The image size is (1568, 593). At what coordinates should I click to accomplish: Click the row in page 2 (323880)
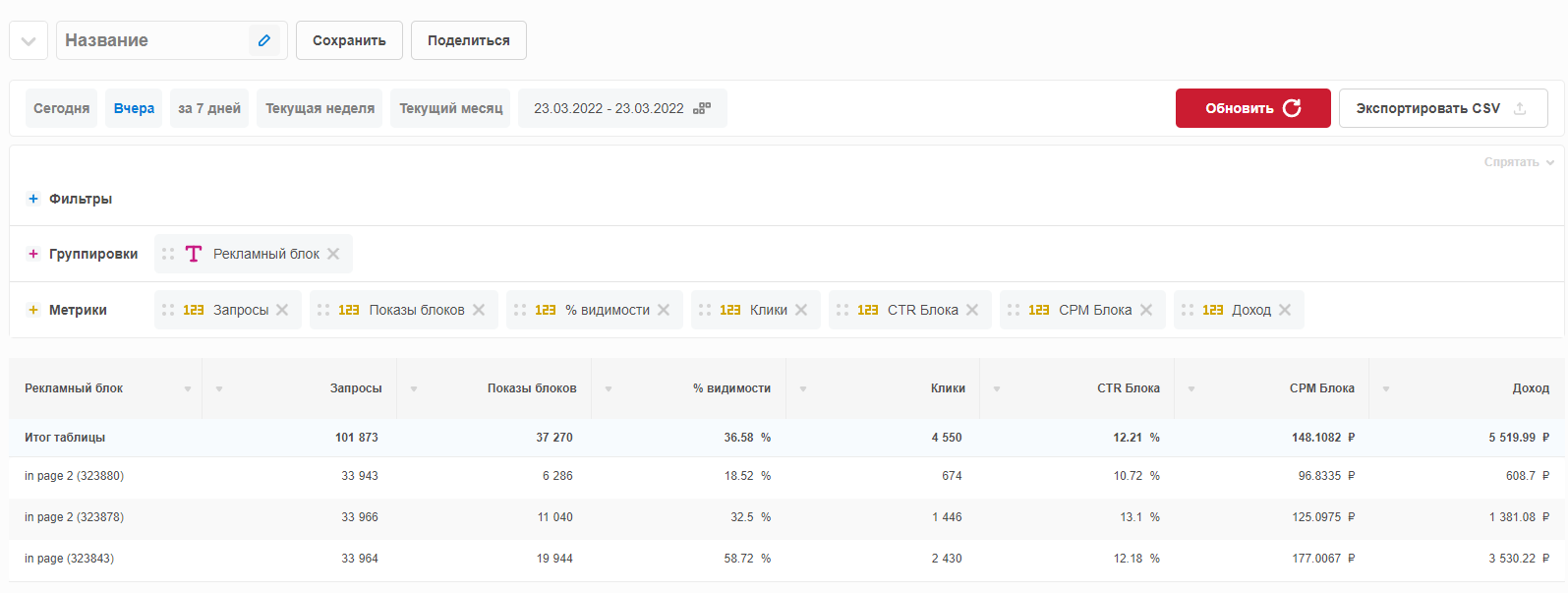coord(786,476)
